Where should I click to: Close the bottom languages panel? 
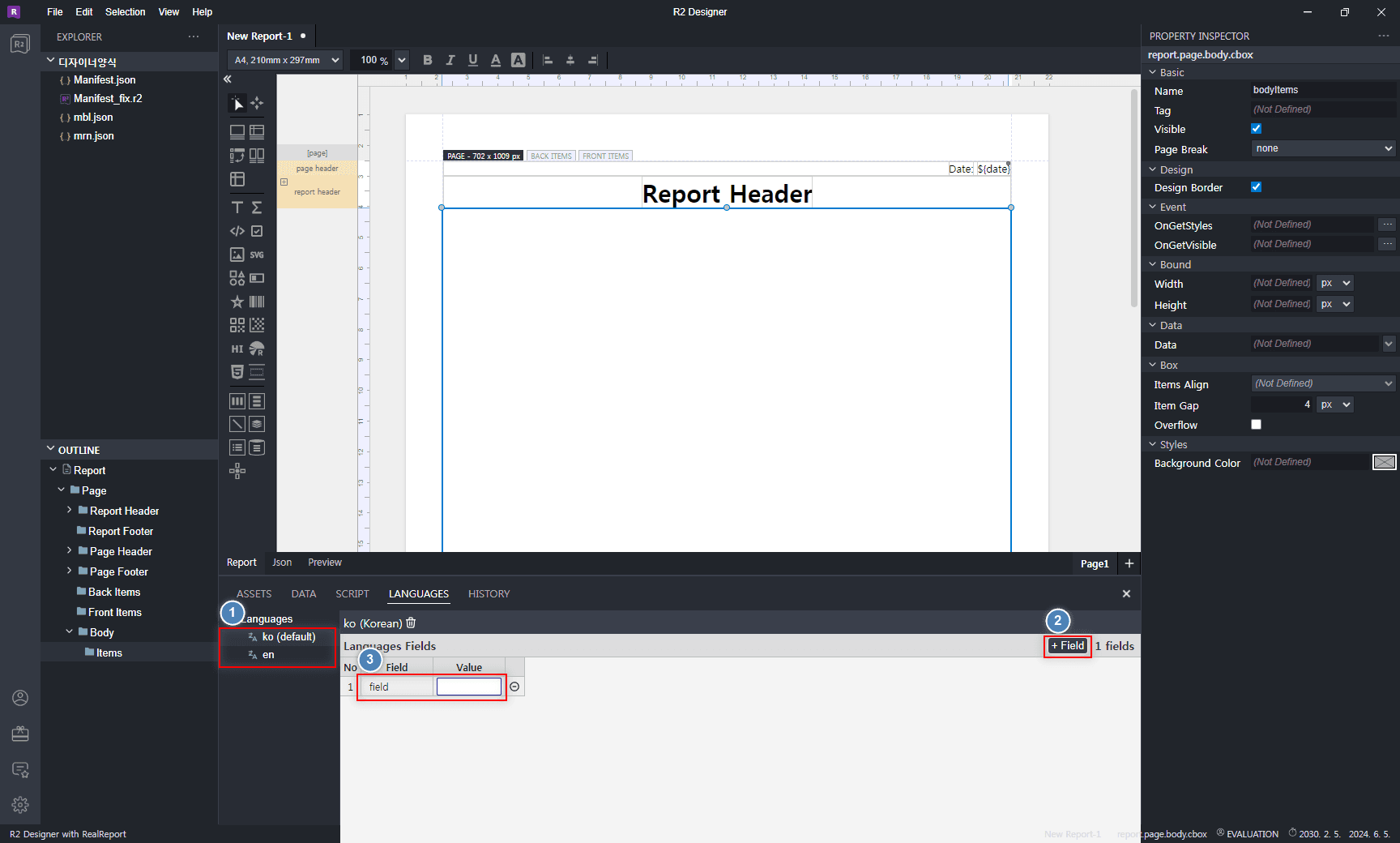1126,594
